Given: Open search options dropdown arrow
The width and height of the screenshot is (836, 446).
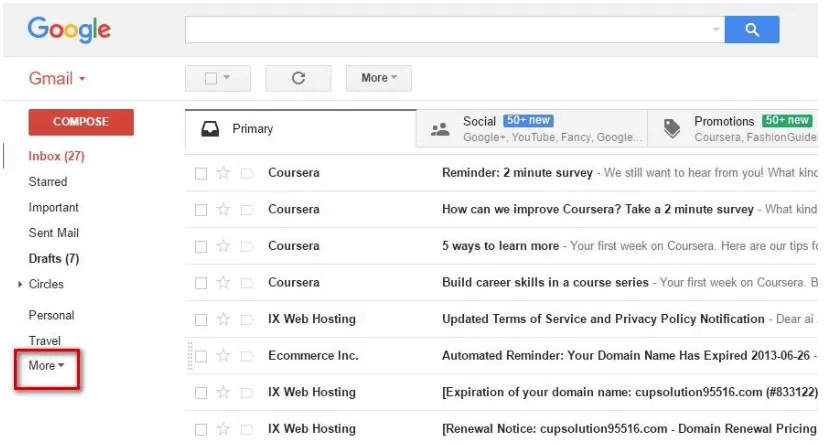Looking at the screenshot, I should coord(716,29).
